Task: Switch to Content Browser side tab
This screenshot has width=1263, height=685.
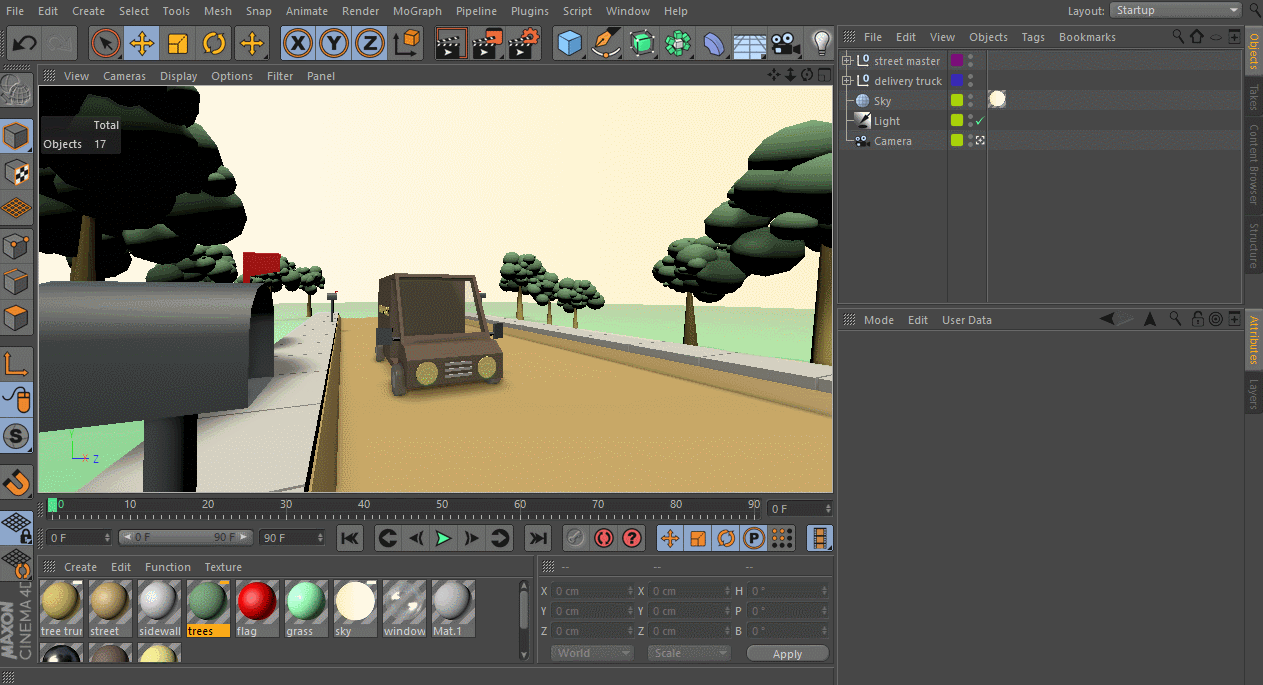Action: pyautogui.click(x=1253, y=165)
